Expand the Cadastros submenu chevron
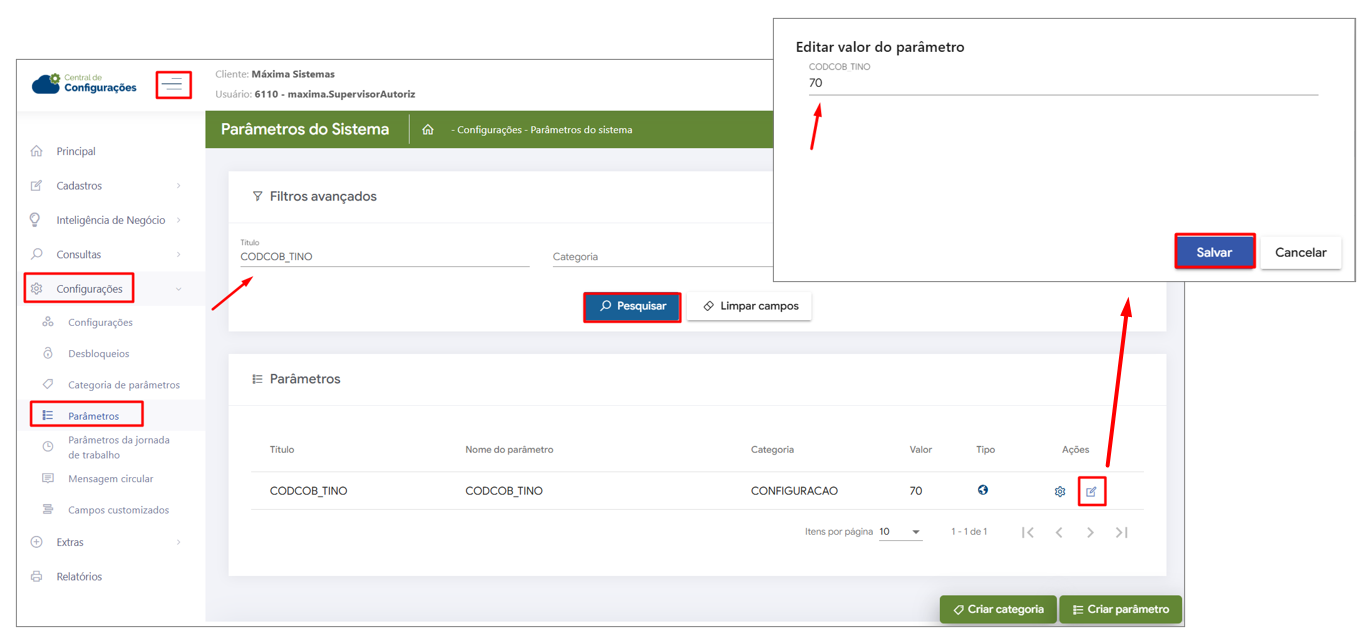This screenshot has height=639, width=1370. coord(179,186)
